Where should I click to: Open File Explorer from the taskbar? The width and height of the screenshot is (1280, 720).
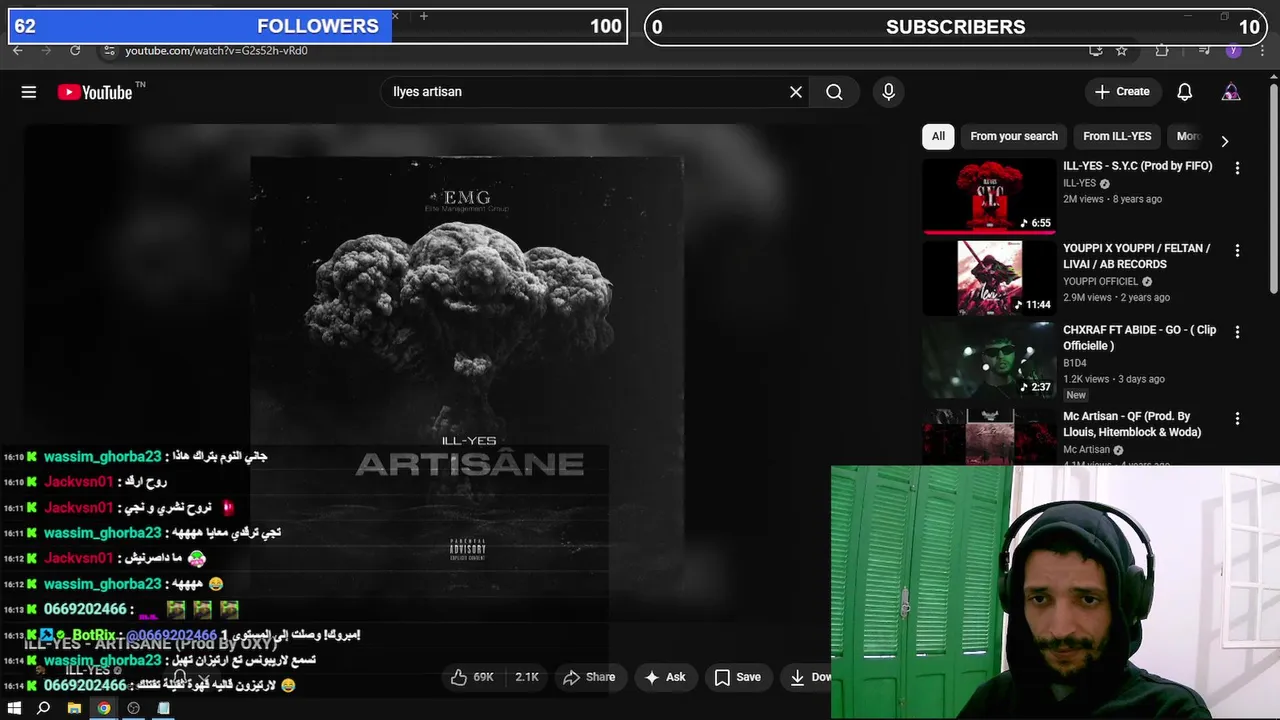point(74,708)
